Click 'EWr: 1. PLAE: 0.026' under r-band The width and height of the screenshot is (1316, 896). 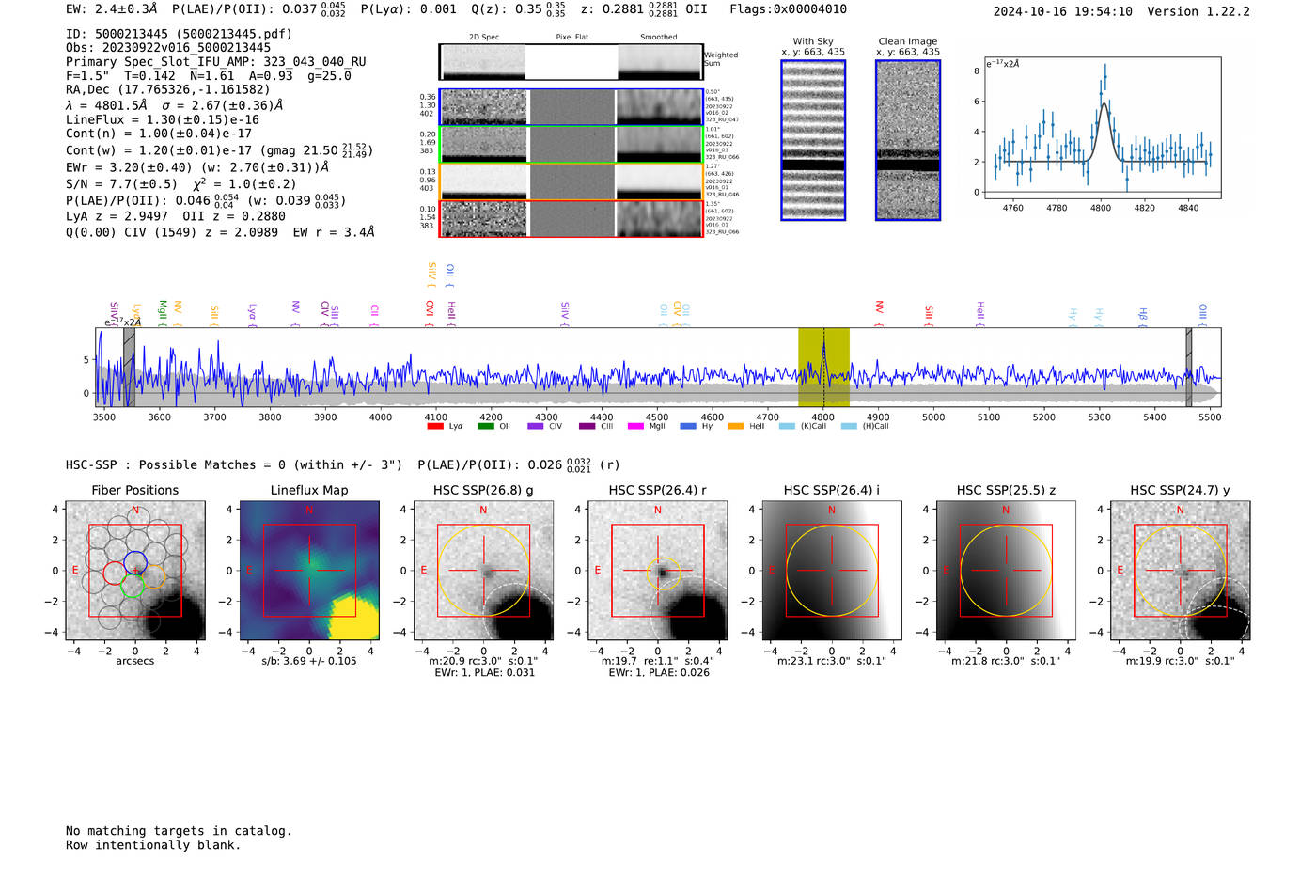coord(658,673)
